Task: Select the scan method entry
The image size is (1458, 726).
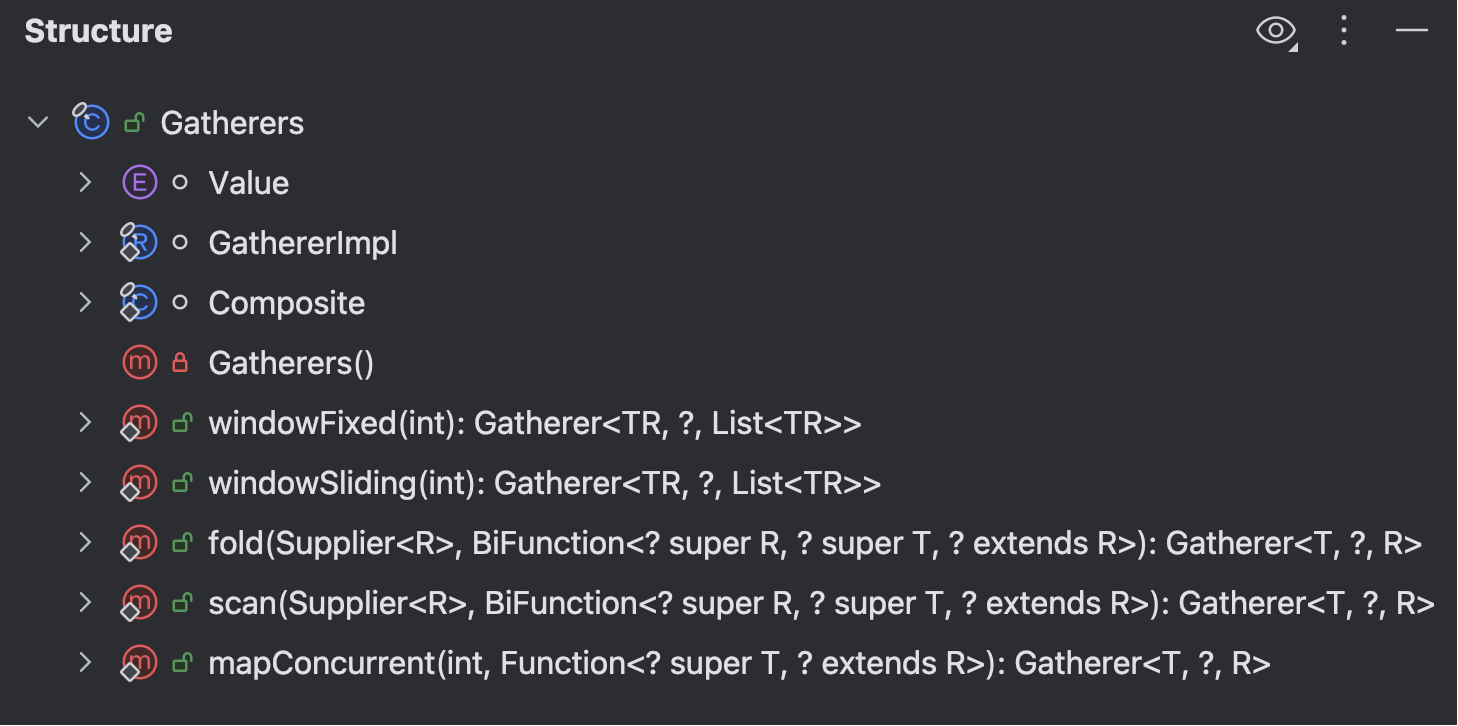Action: tap(821, 604)
